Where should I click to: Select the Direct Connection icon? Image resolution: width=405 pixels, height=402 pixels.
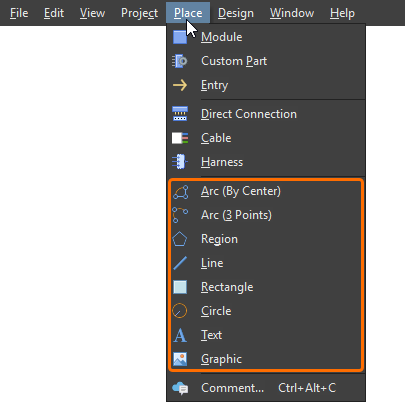[x=180, y=114]
